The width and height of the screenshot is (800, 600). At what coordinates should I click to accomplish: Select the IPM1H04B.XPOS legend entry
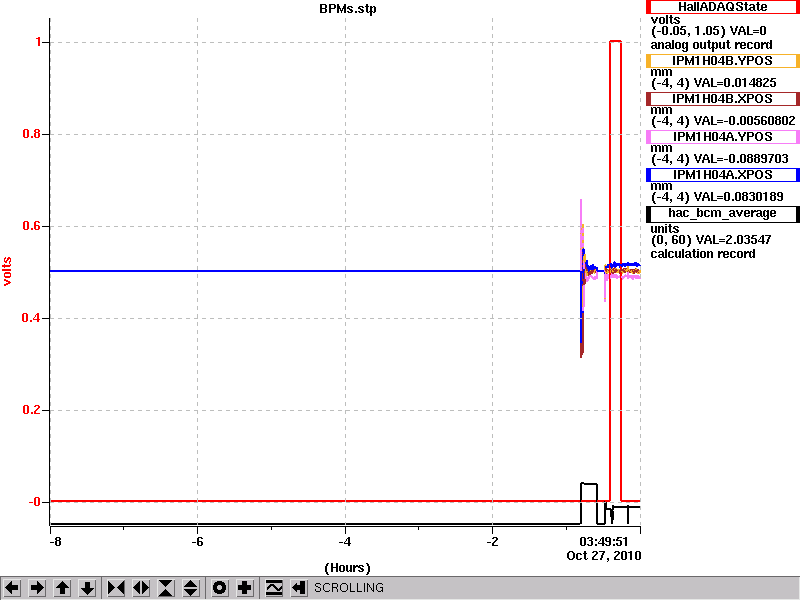click(722, 98)
